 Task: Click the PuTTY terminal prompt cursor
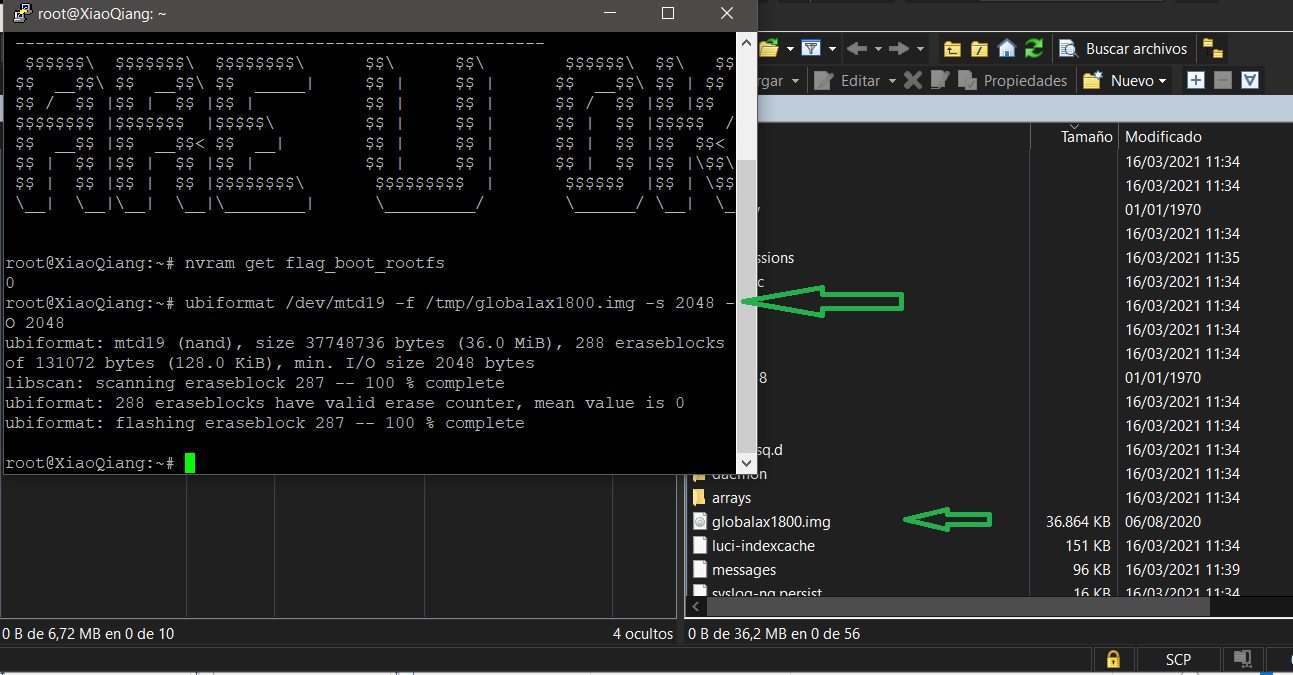click(190, 462)
